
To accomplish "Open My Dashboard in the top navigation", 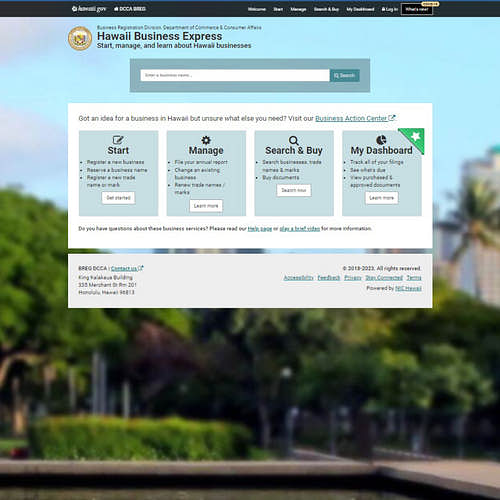I will [360, 9].
